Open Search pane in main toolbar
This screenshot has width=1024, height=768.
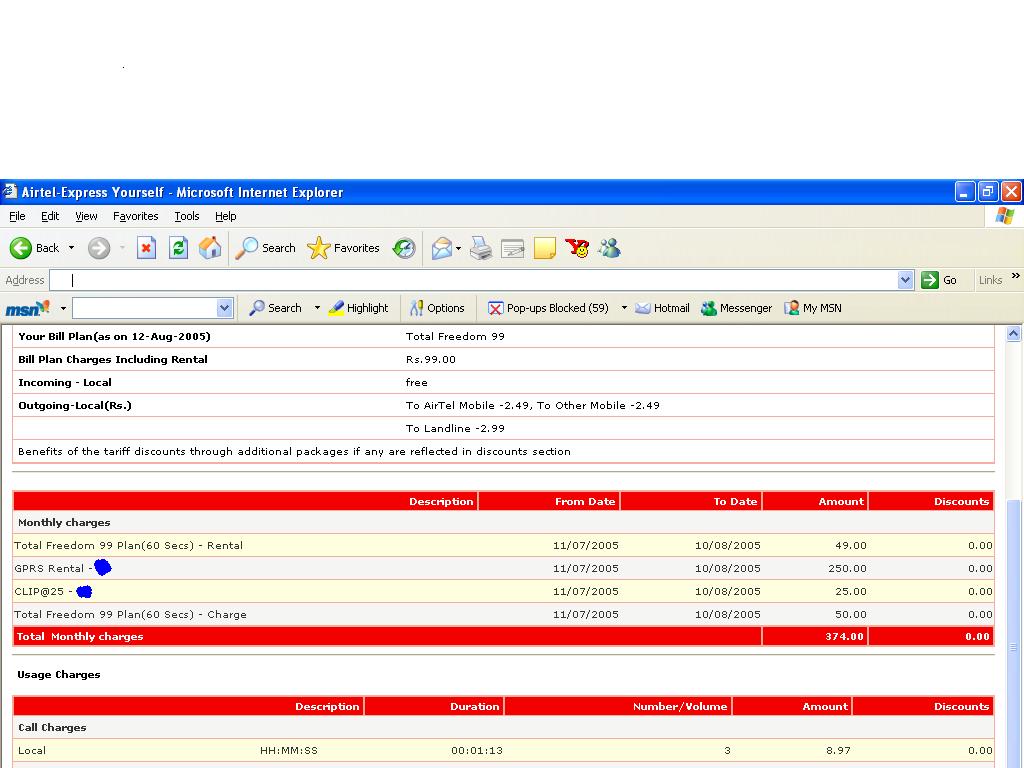click(265, 248)
